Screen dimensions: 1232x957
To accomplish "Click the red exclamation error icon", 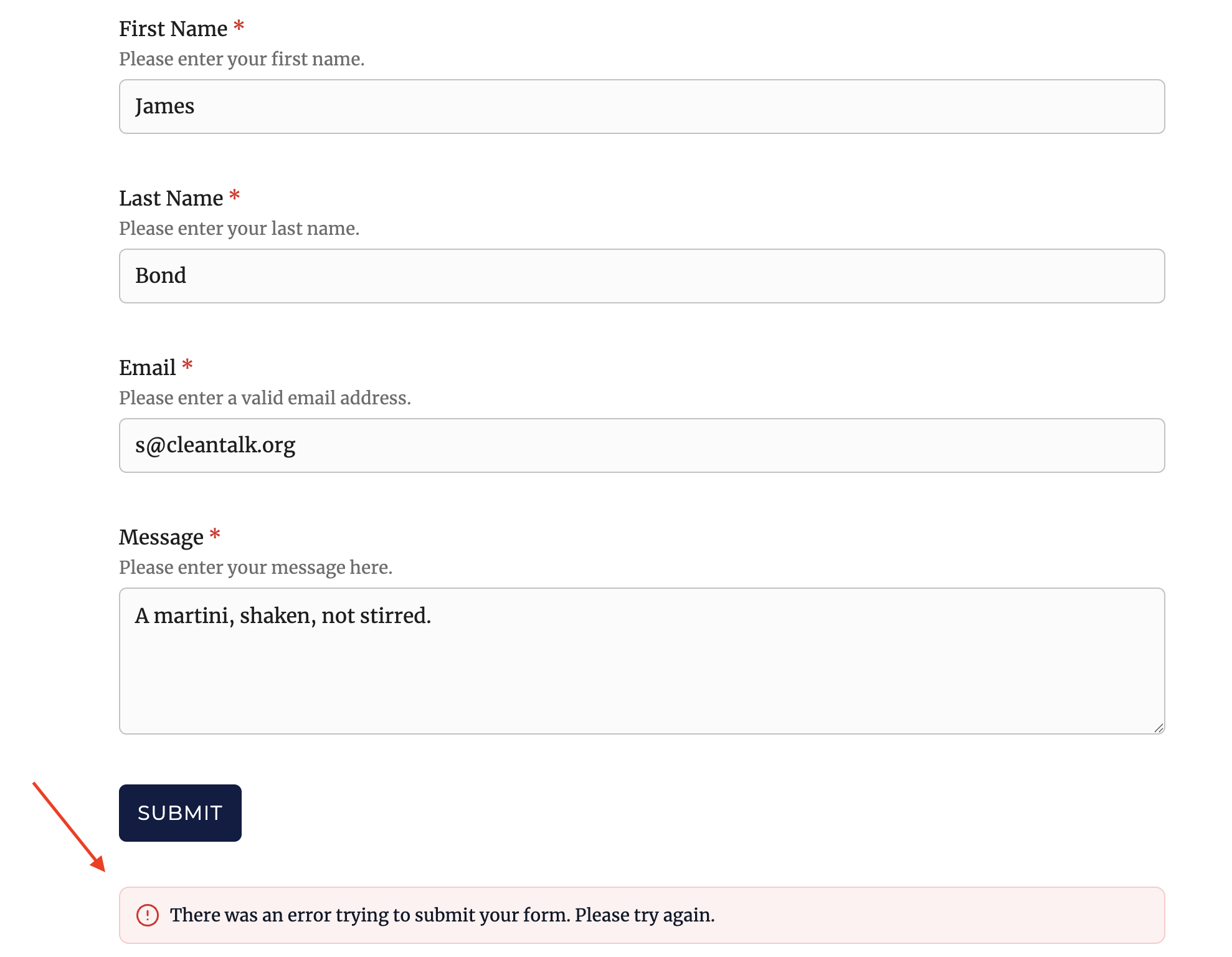I will click(148, 915).
